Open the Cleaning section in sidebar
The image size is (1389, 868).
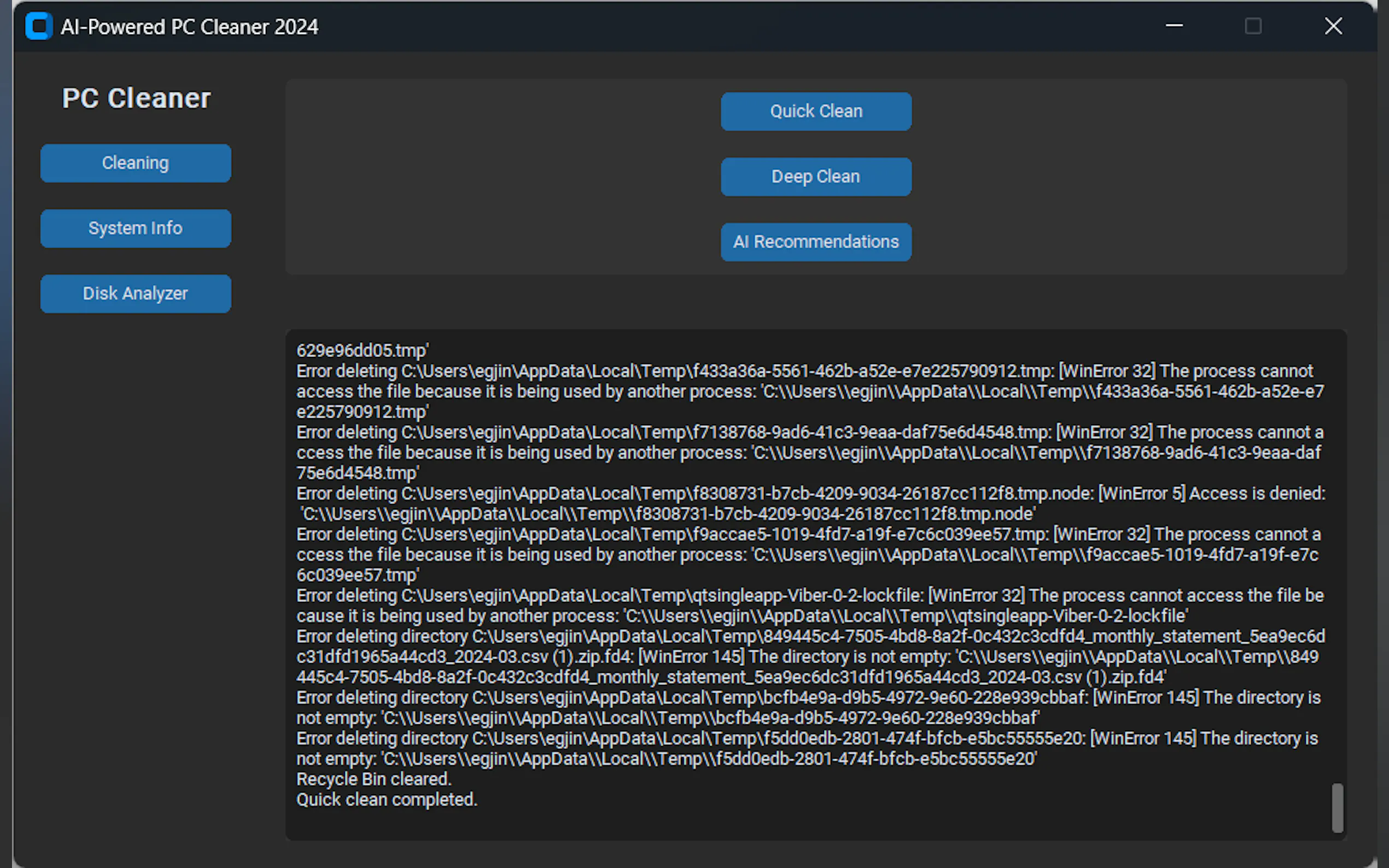(136, 163)
